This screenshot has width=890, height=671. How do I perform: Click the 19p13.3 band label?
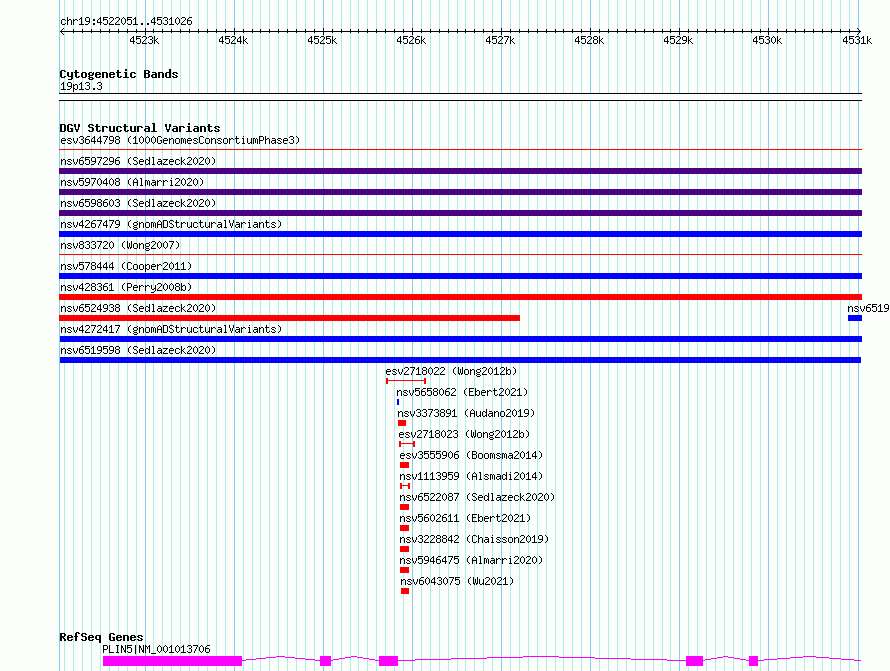coord(81,86)
